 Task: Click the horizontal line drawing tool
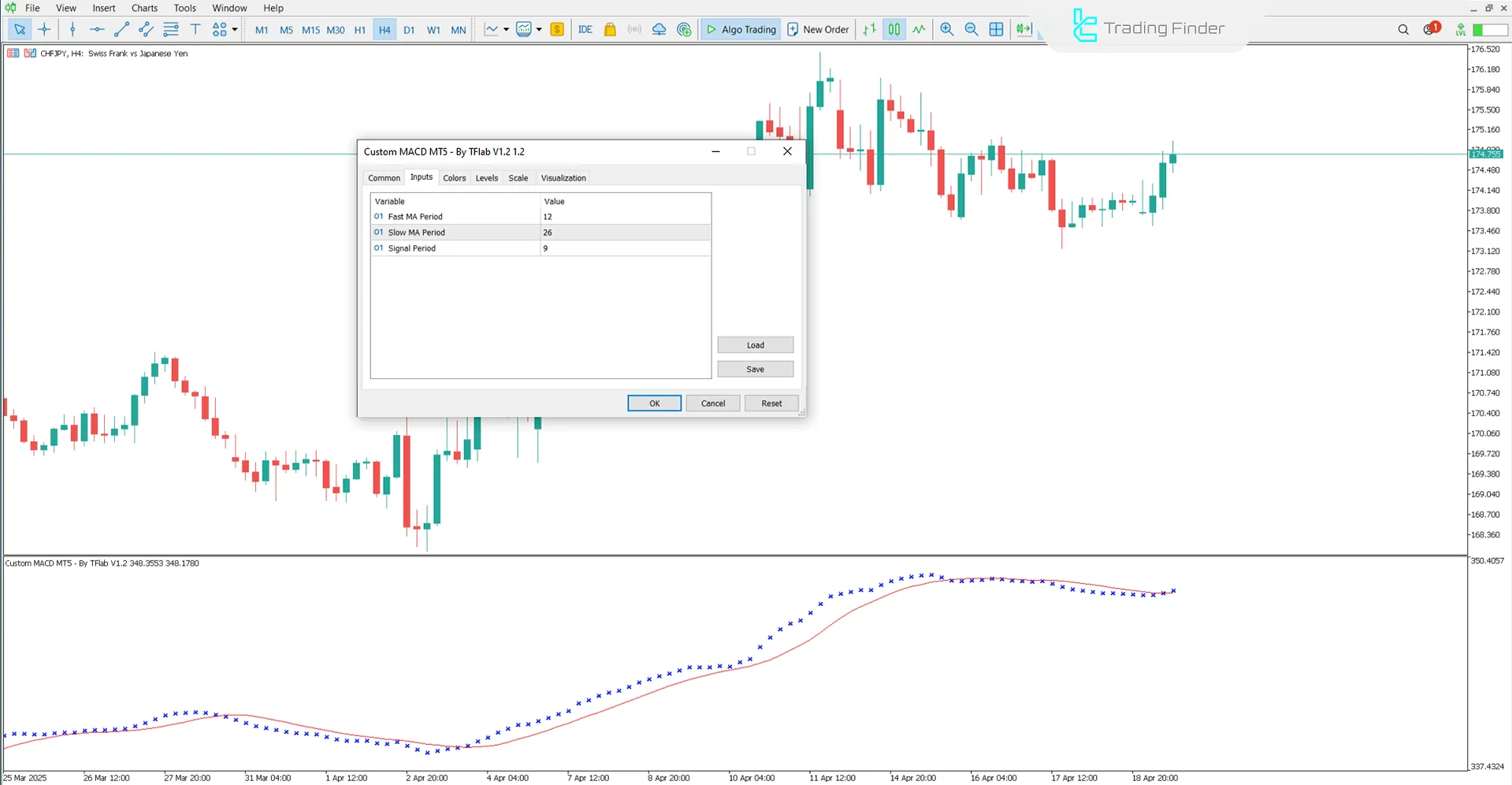click(x=96, y=29)
